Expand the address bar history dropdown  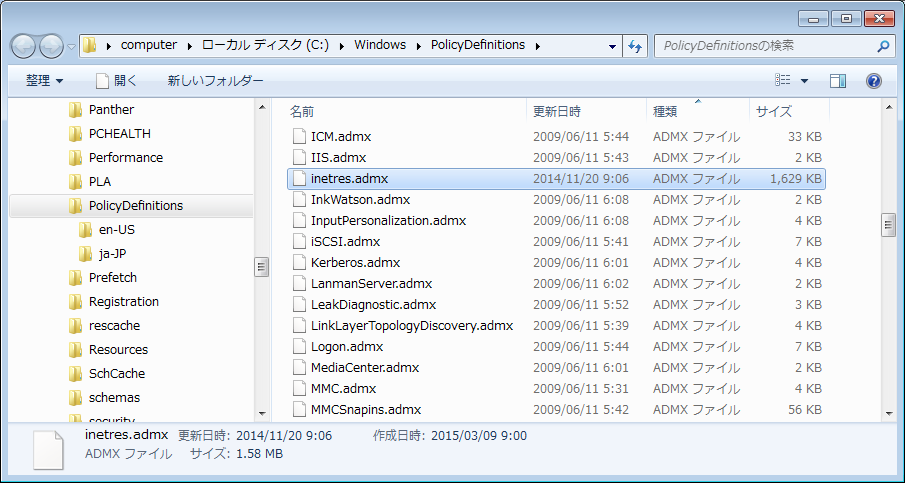tap(612, 46)
